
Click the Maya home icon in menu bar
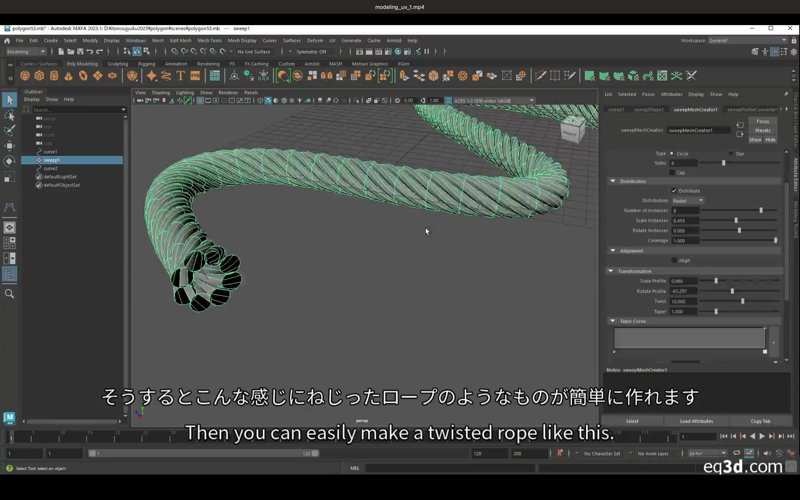[9, 40]
